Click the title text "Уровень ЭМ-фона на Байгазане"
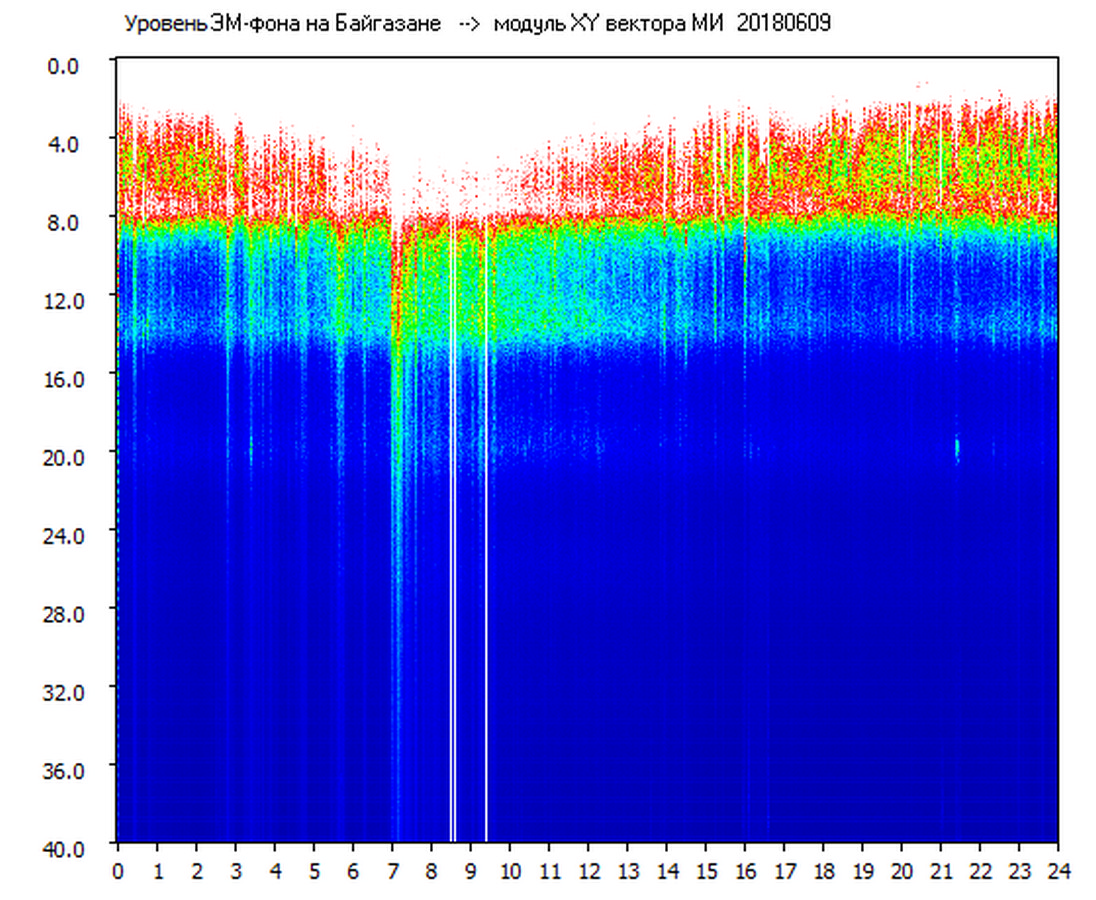 click(x=282, y=24)
